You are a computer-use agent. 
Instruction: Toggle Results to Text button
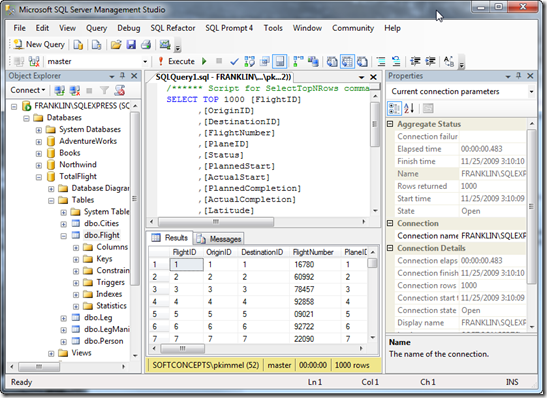[x=332, y=62]
